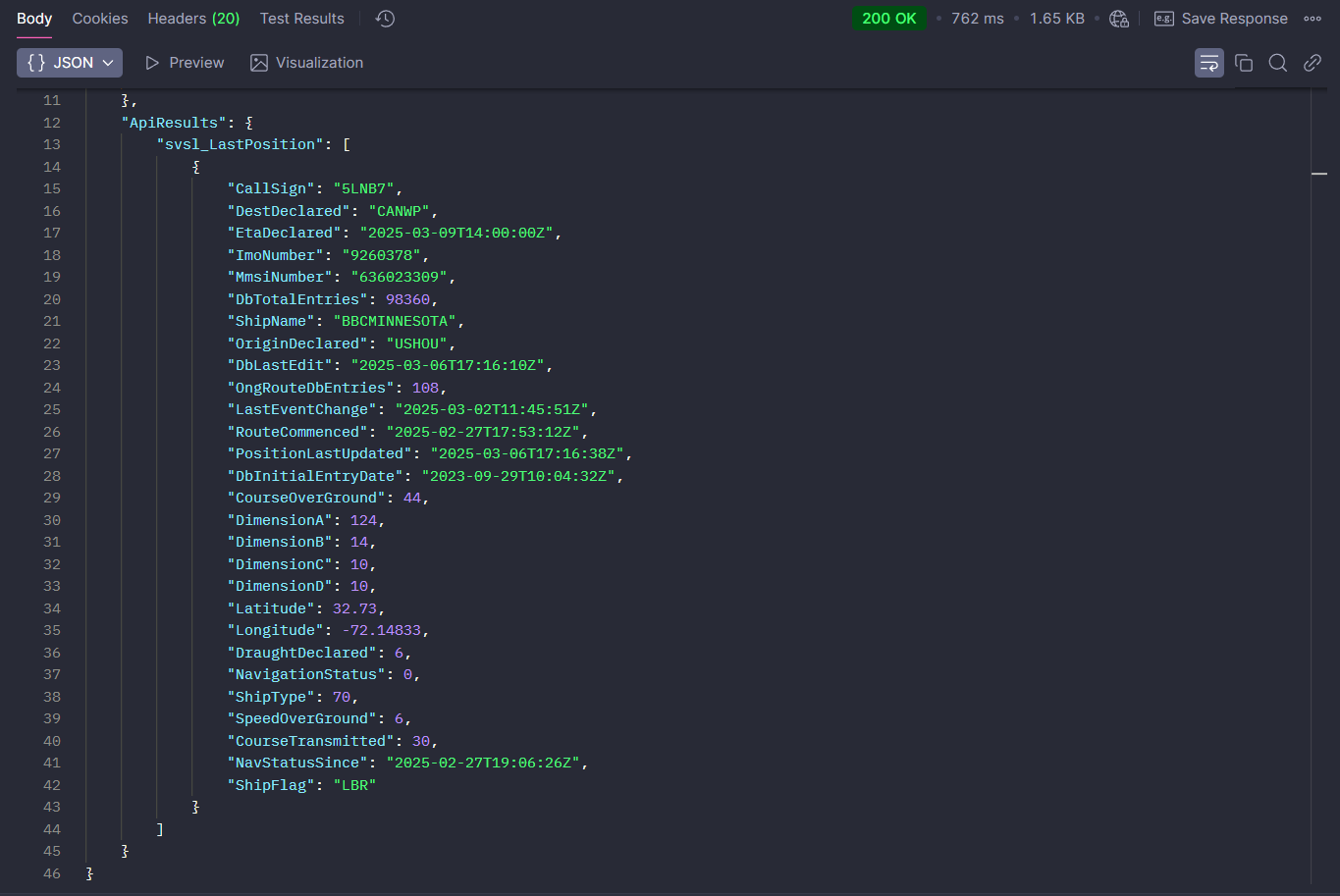Select the Body tab
This screenshot has width=1340, height=896.
click(34, 19)
